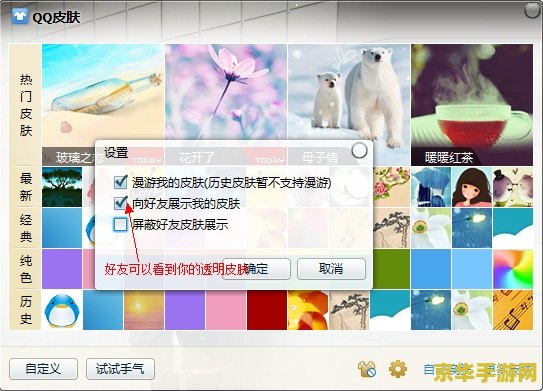543x391 pixels.
Task: Open rainbow color picker in 纯色 row
Action: point(513,269)
